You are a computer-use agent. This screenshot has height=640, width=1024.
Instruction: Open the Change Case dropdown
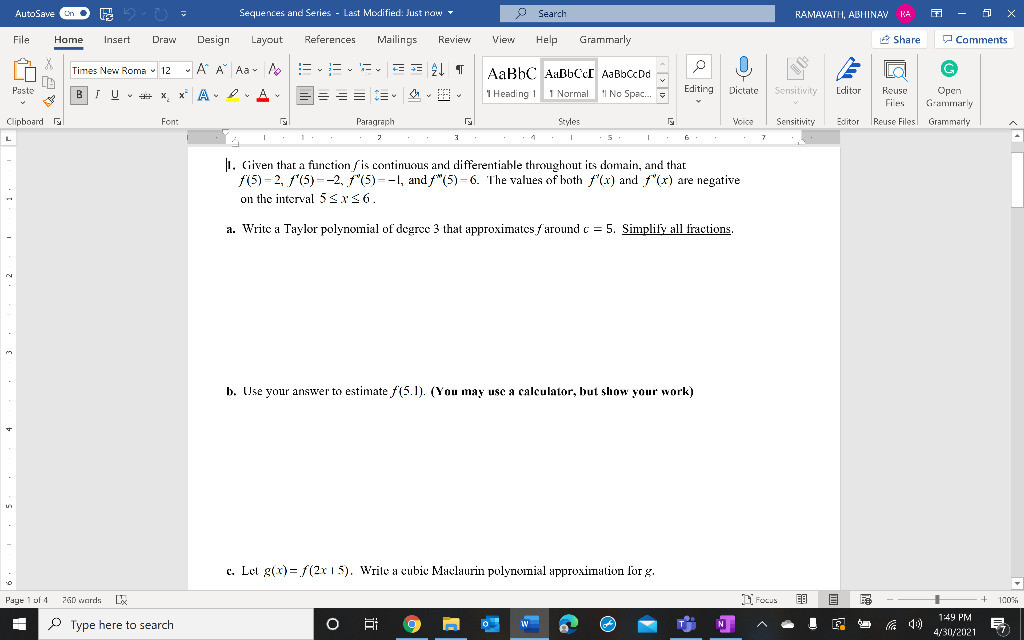point(246,70)
